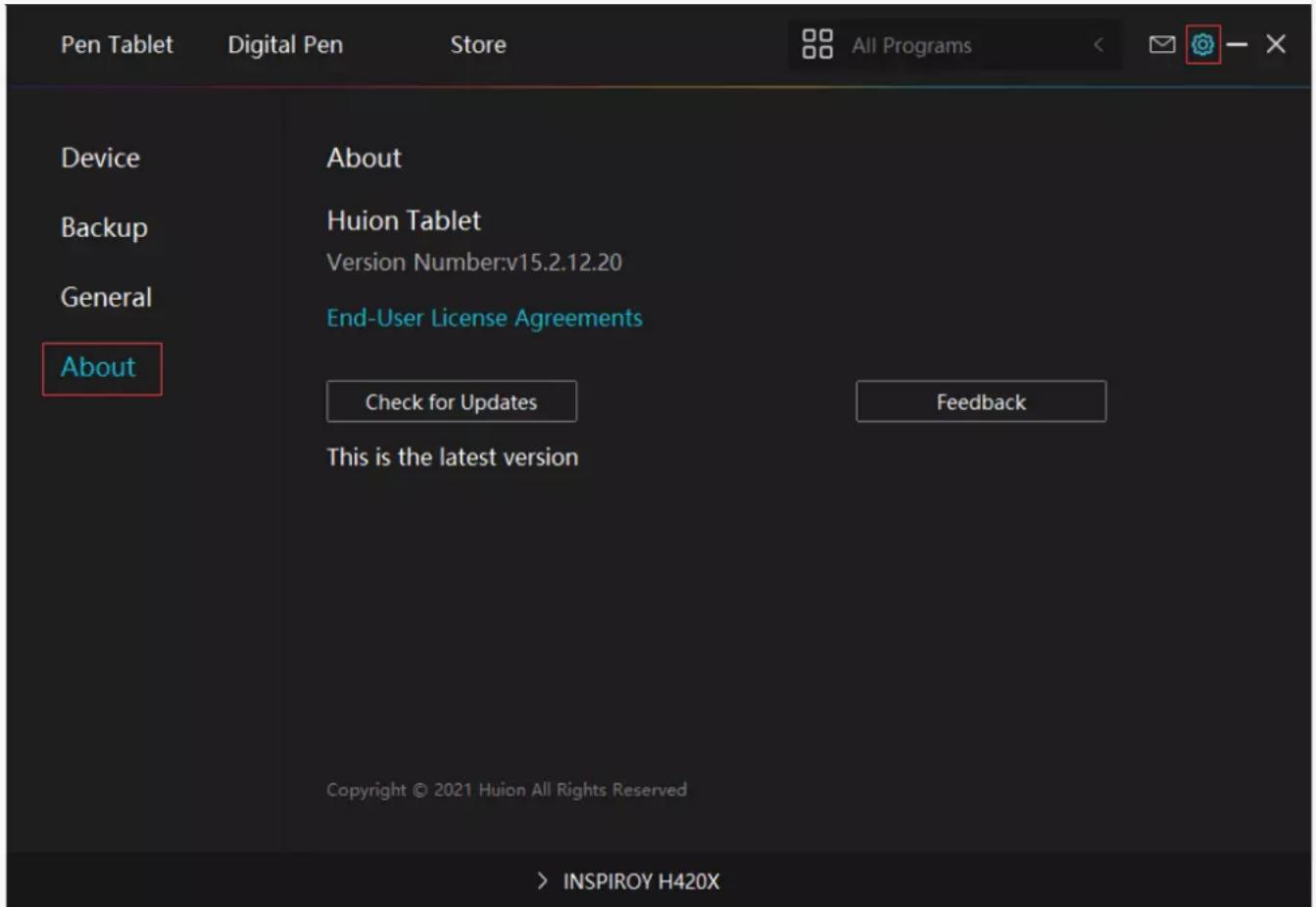Screen dimensions: 1316x907
Task: Switch to the Digital Pen tab
Action: click(x=285, y=44)
